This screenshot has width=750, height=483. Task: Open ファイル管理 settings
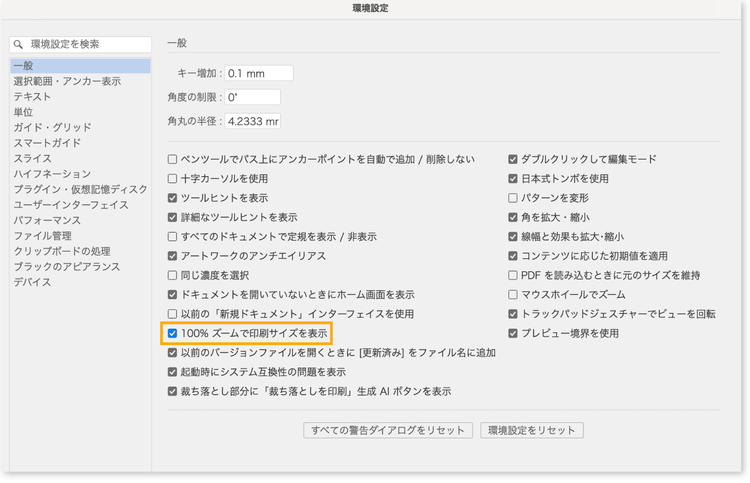(42, 236)
